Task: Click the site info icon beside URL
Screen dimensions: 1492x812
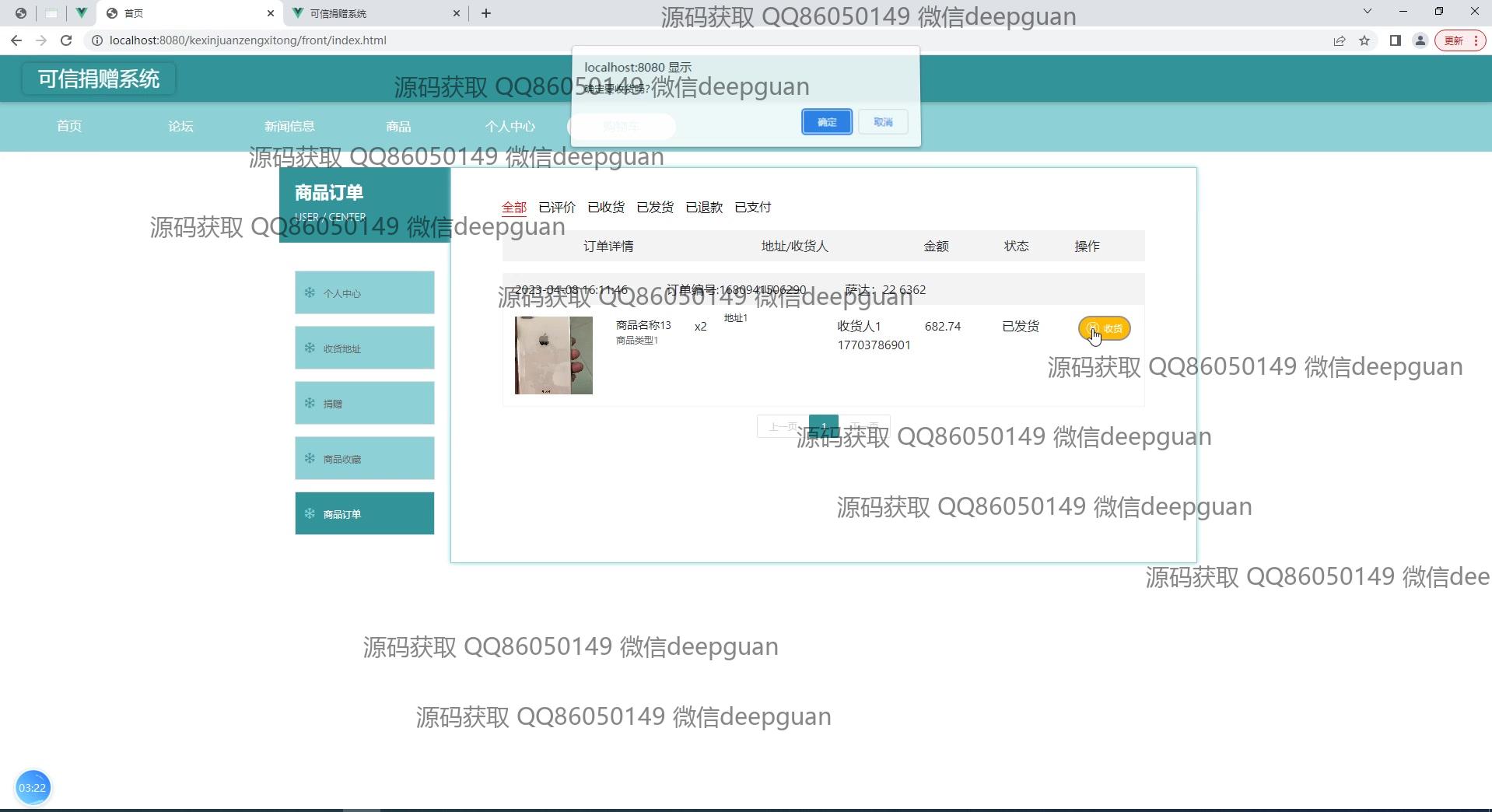Action: [x=97, y=40]
